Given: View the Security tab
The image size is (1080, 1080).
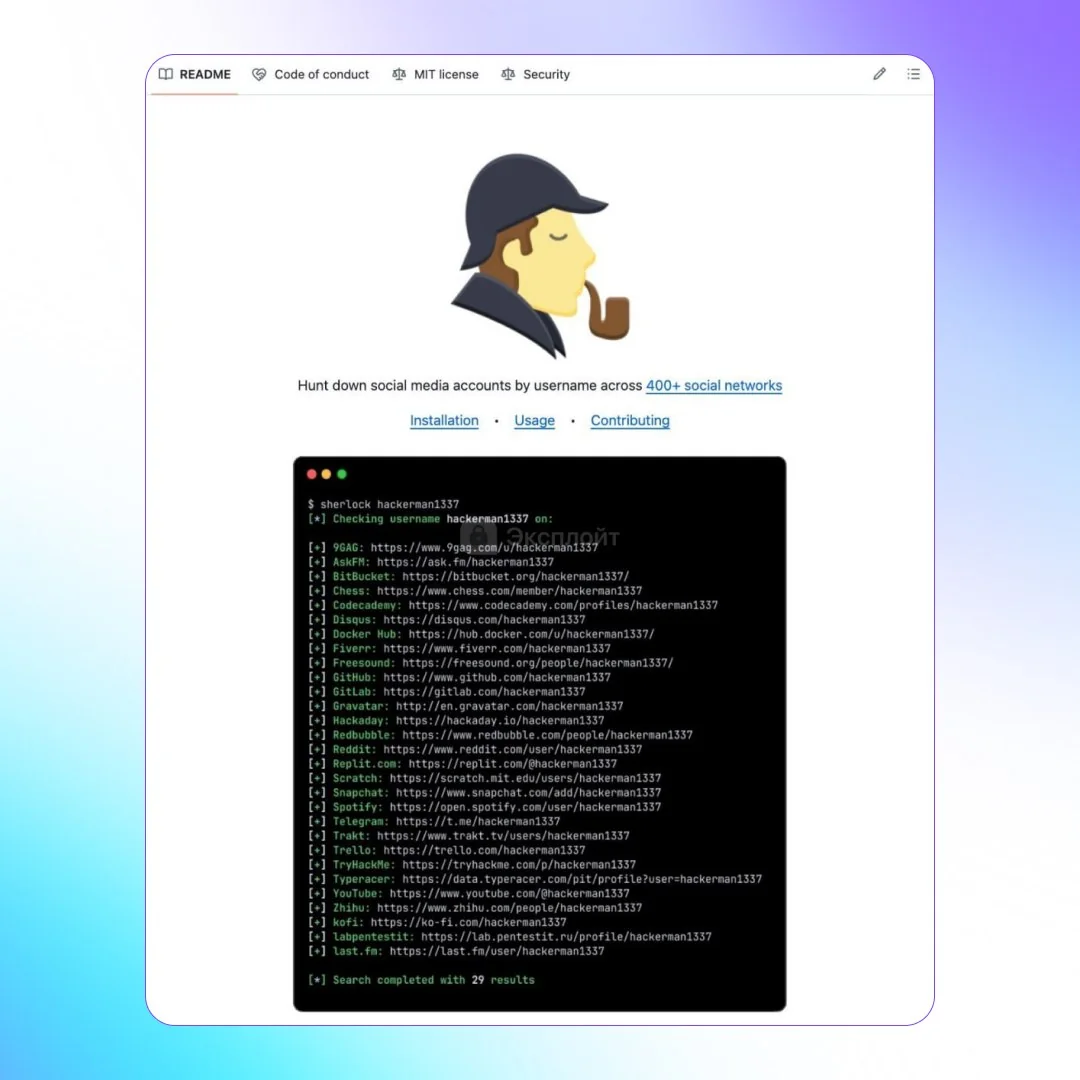Looking at the screenshot, I should pyautogui.click(x=546, y=74).
